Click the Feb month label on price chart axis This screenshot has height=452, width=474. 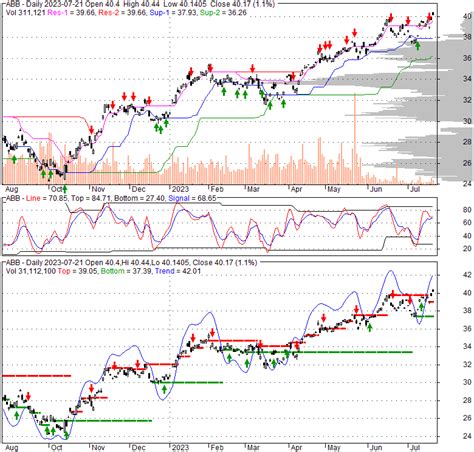tap(217, 189)
